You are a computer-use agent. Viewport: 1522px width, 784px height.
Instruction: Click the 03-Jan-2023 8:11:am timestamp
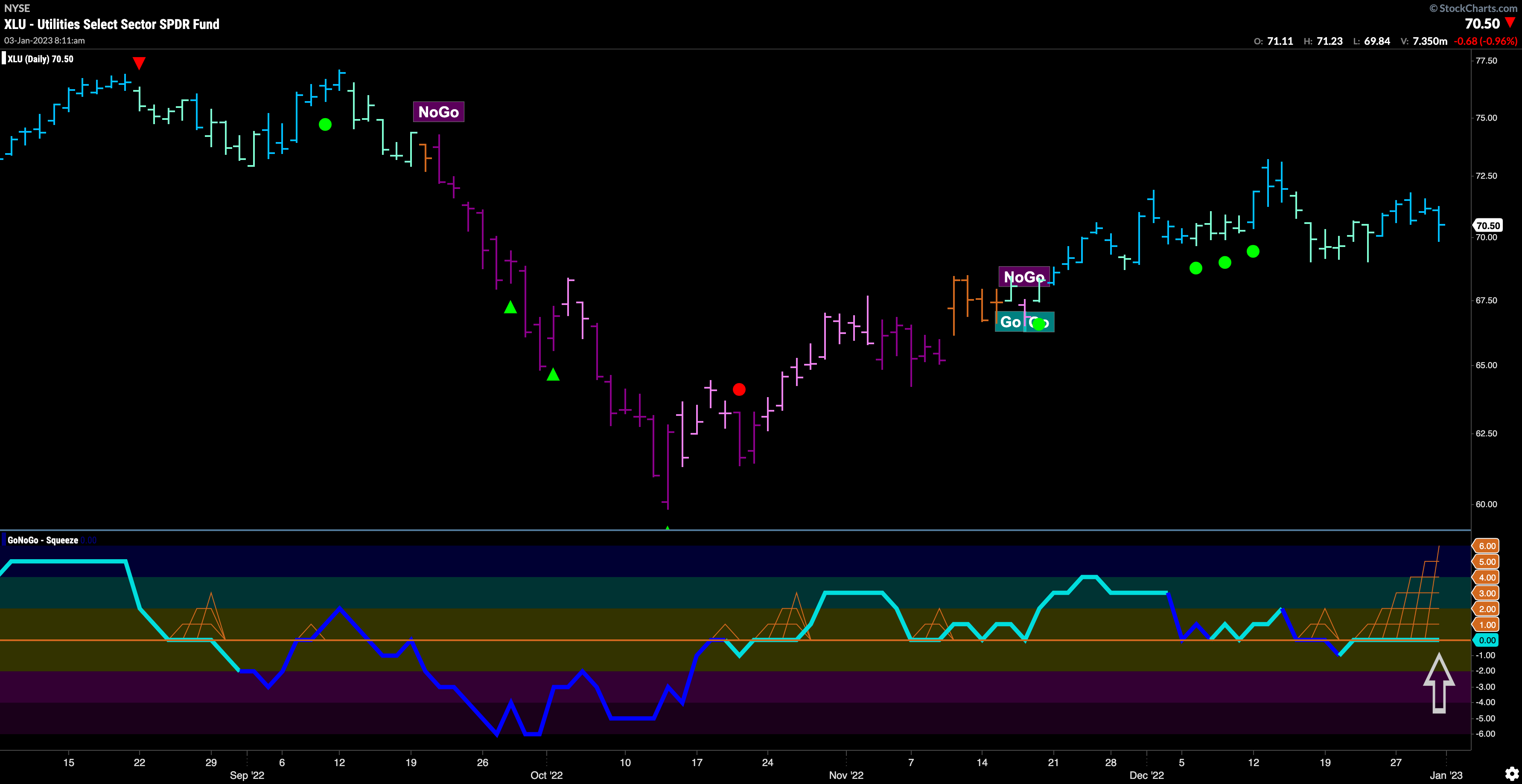pyautogui.click(x=44, y=41)
